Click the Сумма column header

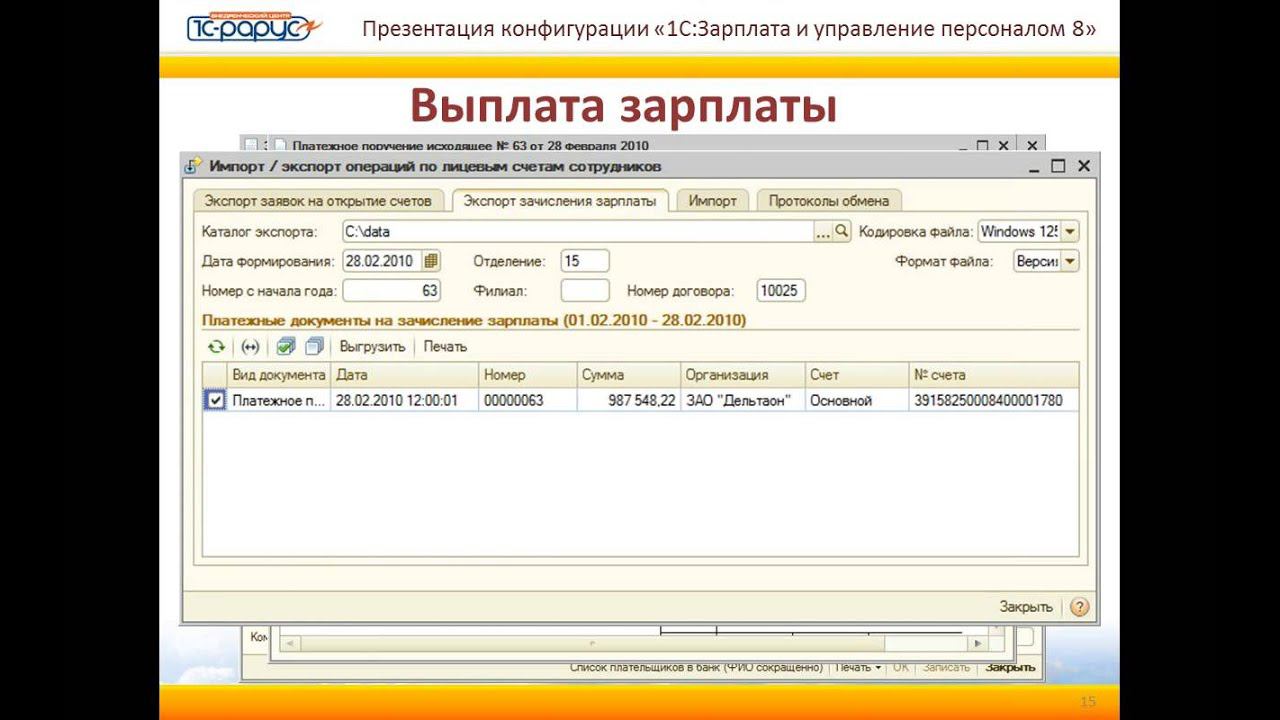(x=628, y=375)
